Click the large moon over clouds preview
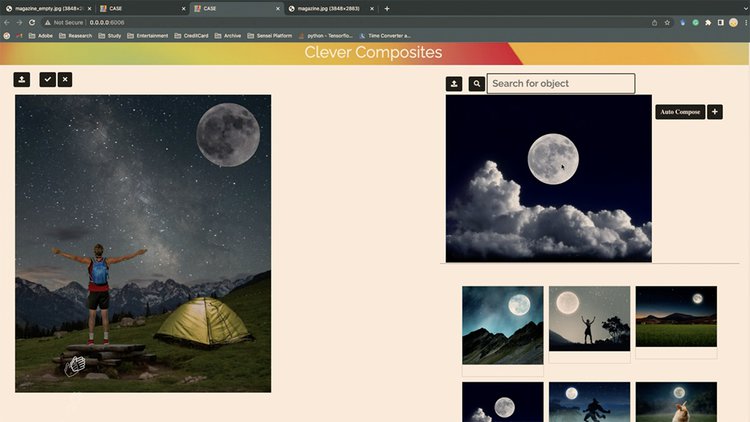Image resolution: width=750 pixels, height=422 pixels. point(548,179)
